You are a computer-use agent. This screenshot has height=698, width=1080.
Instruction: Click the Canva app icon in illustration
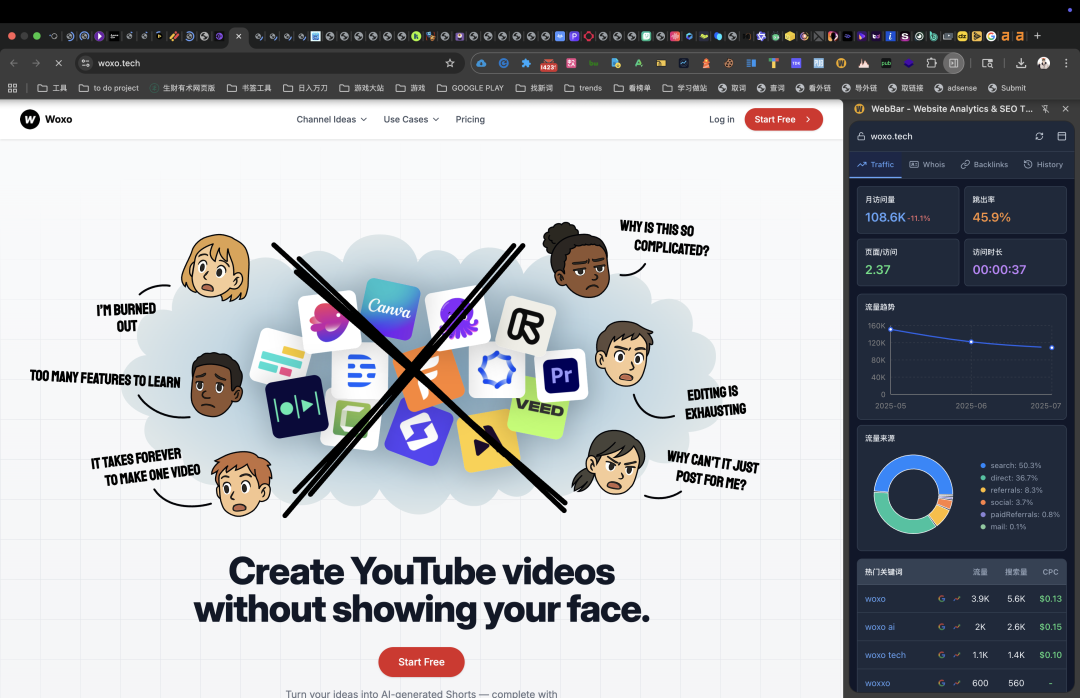point(390,307)
